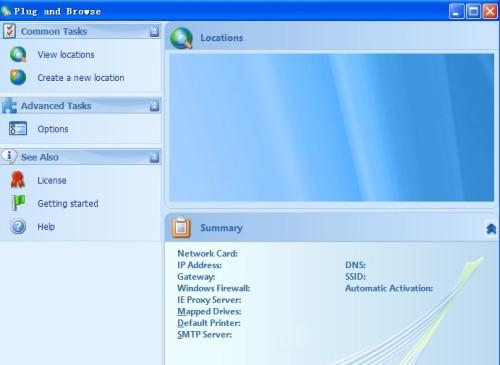The width and height of the screenshot is (500, 365).
Task: Collapse the Advanced Tasks panel
Action: point(154,106)
